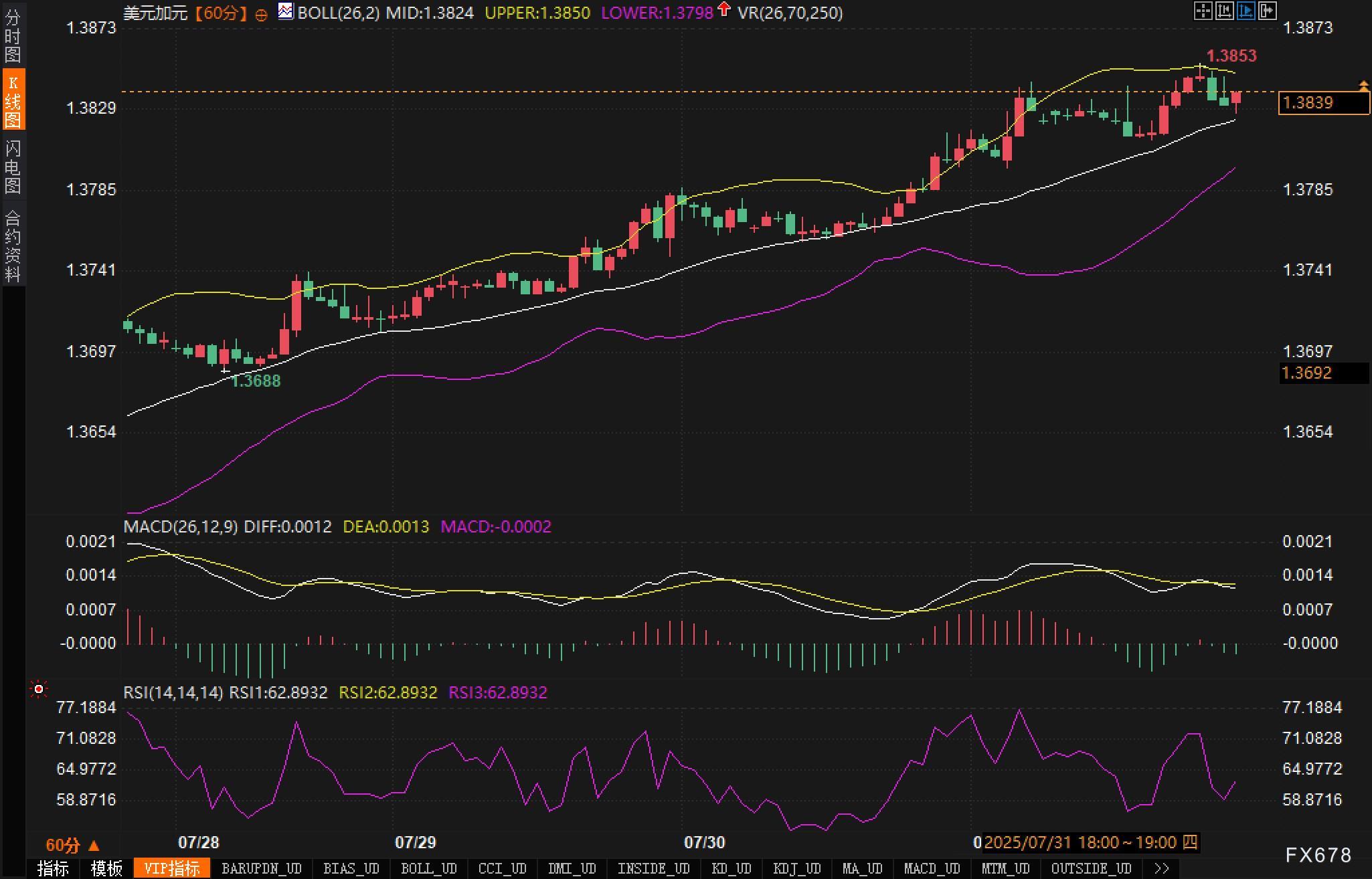Click the VIP指标 button
Viewport: 1372px width, 879px height.
pyautogui.click(x=172, y=868)
